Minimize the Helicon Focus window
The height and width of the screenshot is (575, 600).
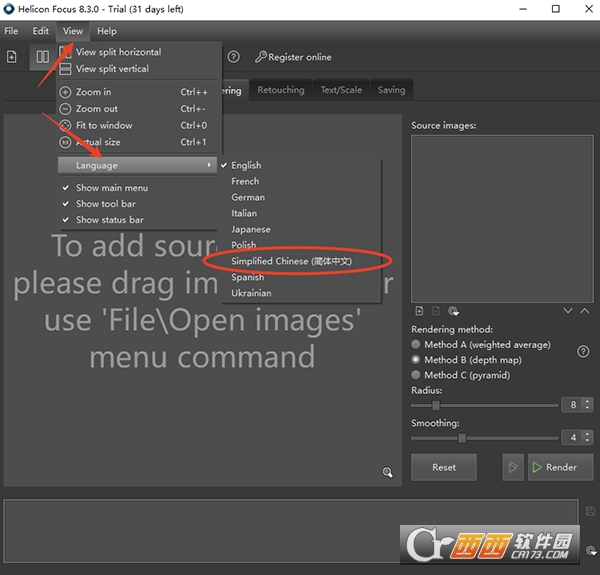[523, 9]
